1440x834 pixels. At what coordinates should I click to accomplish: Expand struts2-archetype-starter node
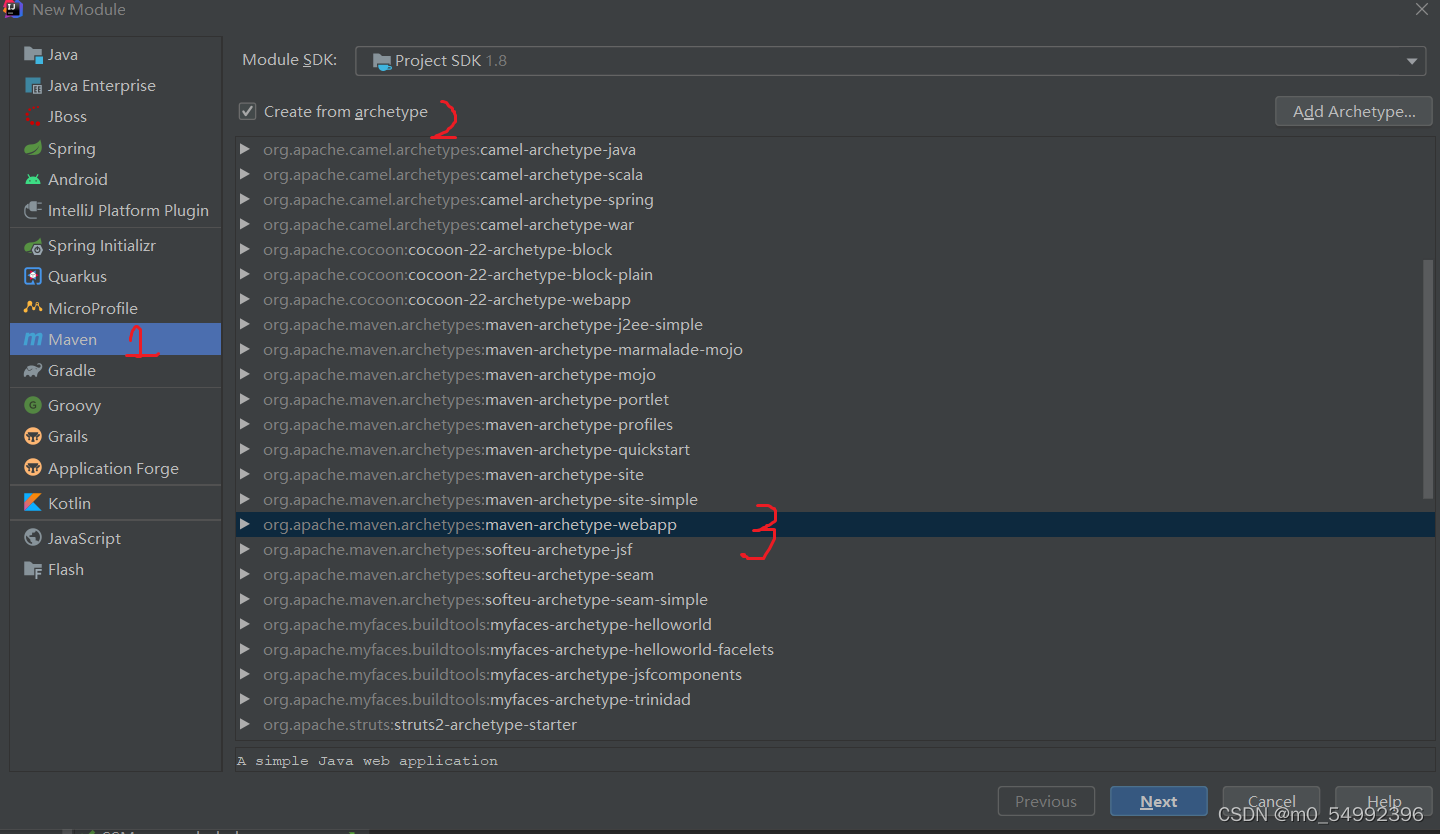pos(245,725)
